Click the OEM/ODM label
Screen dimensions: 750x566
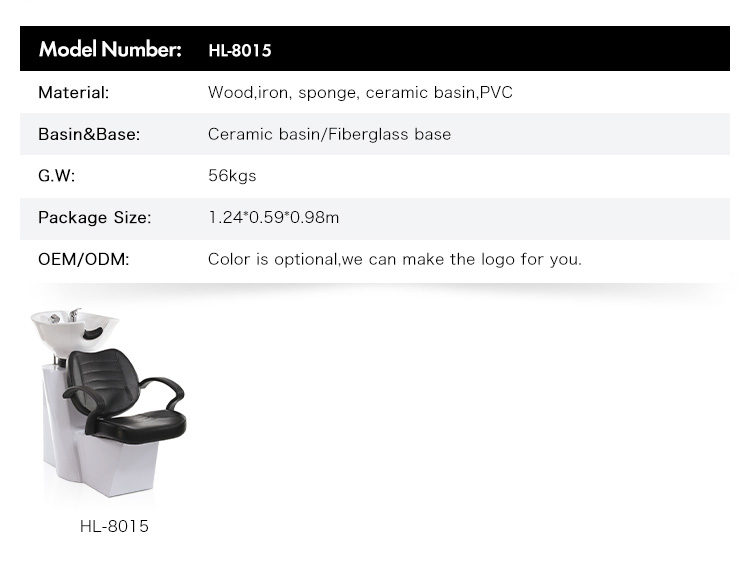[x=84, y=259]
